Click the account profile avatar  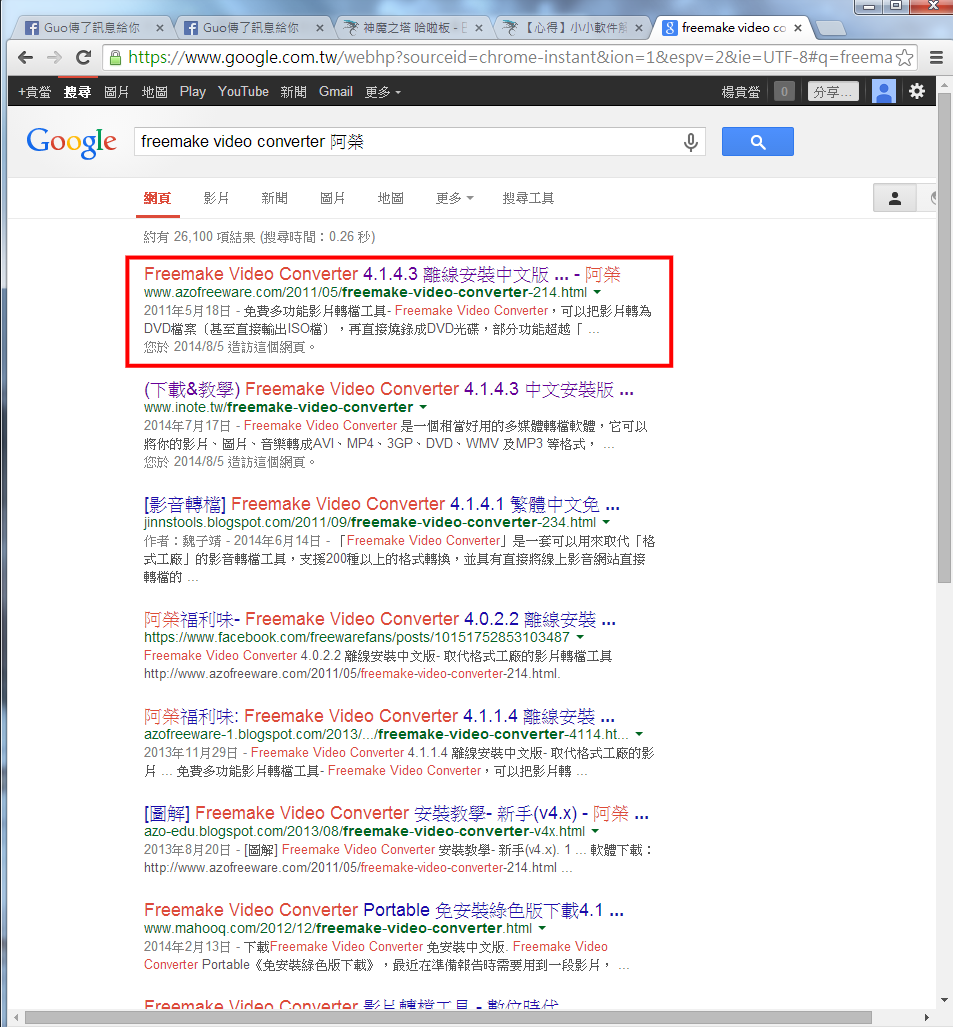coord(883,92)
